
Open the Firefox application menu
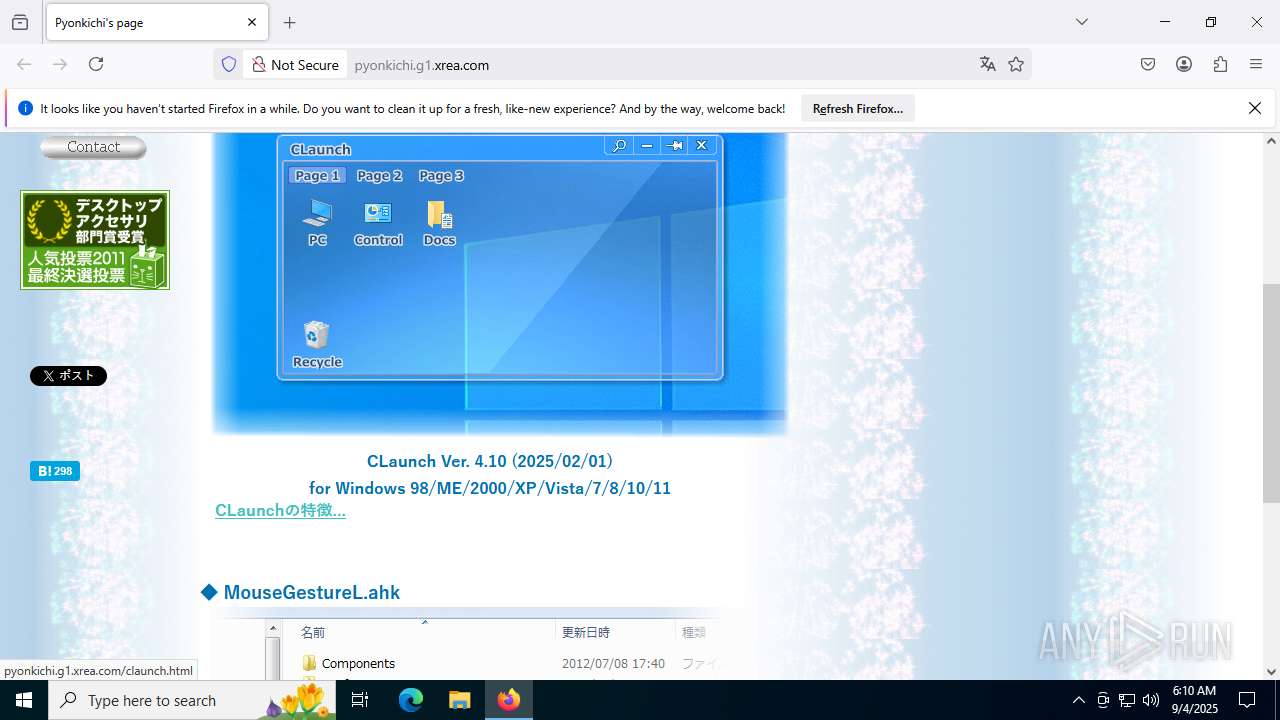click(x=1256, y=64)
